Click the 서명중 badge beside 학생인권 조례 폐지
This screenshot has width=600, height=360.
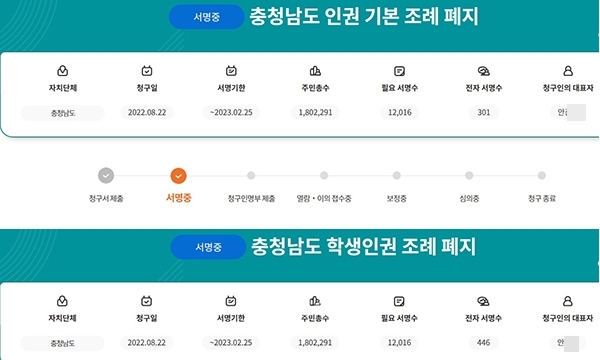click(x=208, y=247)
